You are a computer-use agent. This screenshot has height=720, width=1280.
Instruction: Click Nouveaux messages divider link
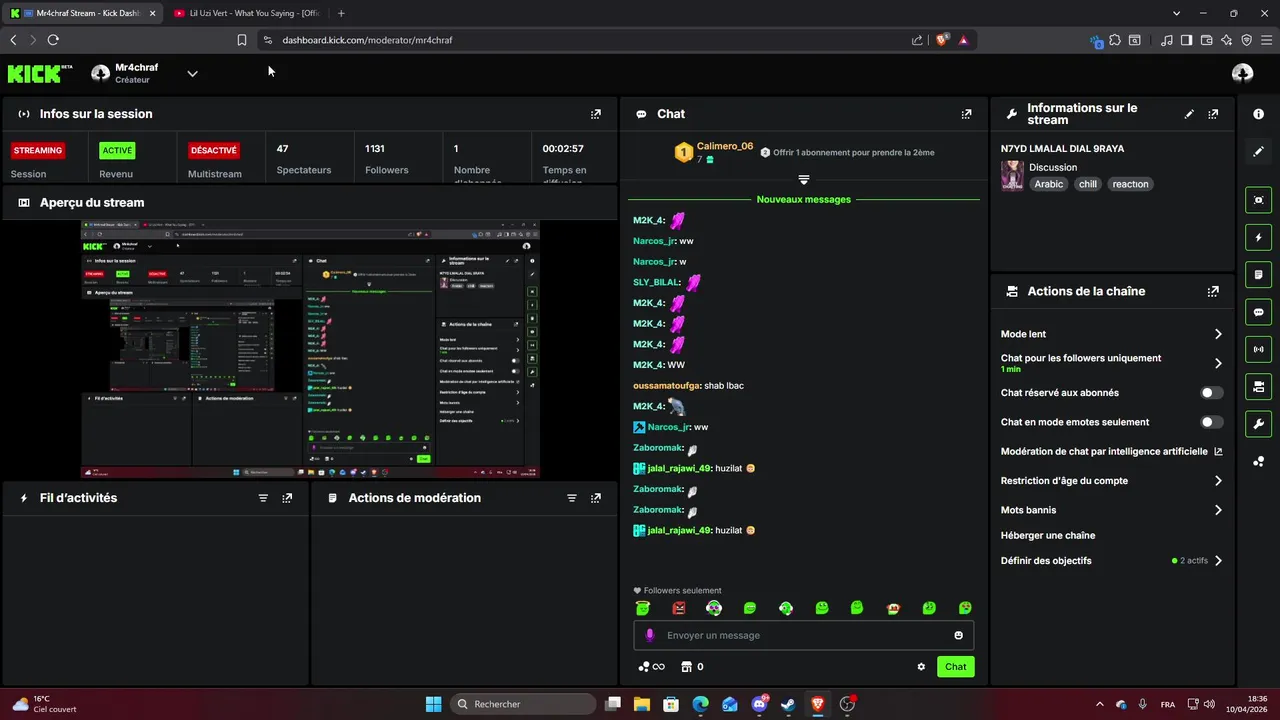click(803, 200)
